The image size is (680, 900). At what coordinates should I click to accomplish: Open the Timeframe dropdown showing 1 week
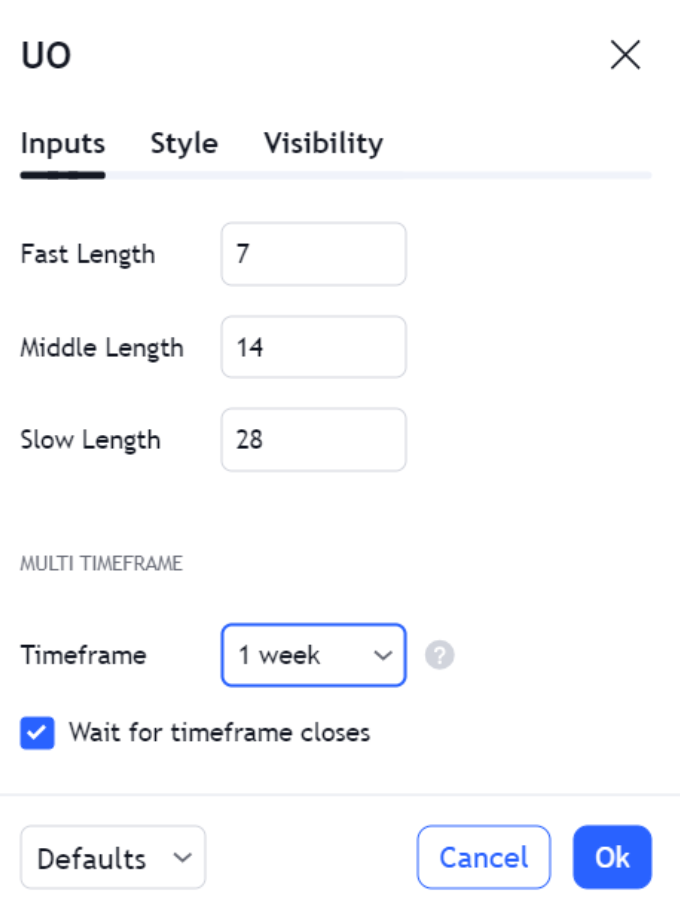pyautogui.click(x=313, y=656)
